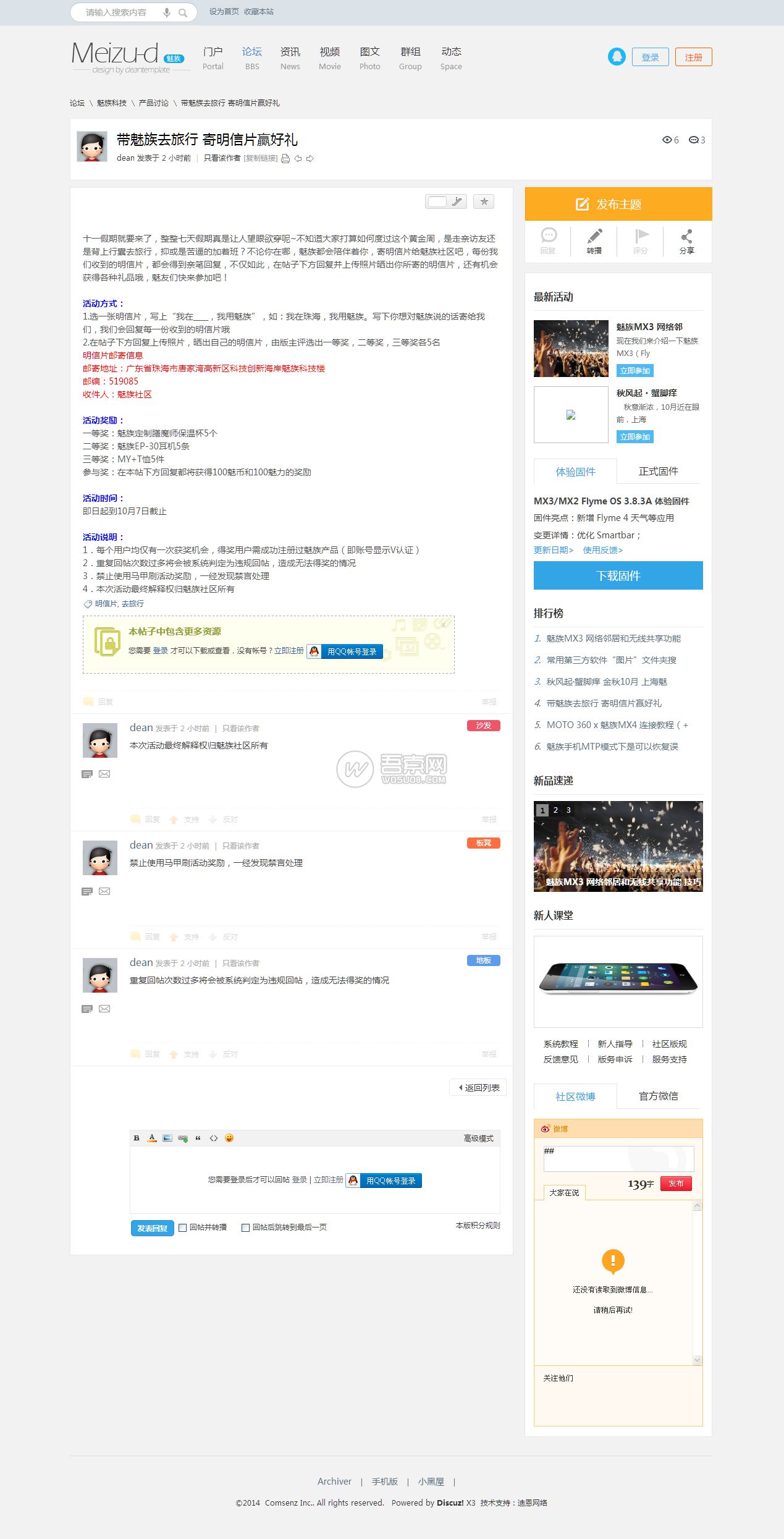This screenshot has width=784, height=1539.
Task: Click the print icon under post title
Action: coord(285,159)
